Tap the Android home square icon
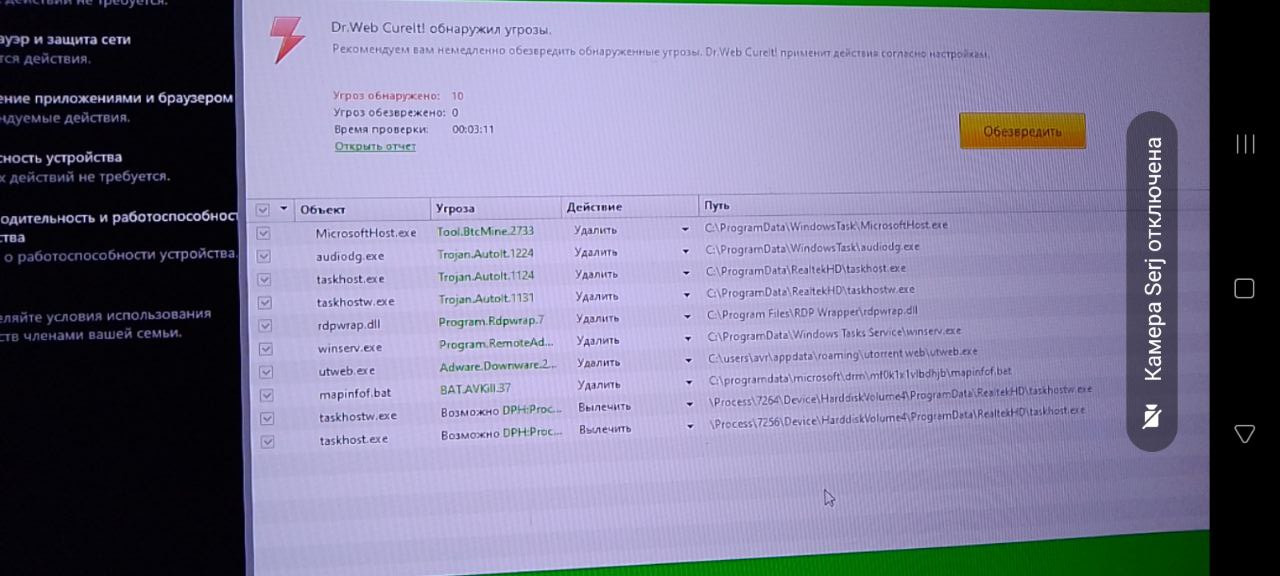 point(1245,289)
